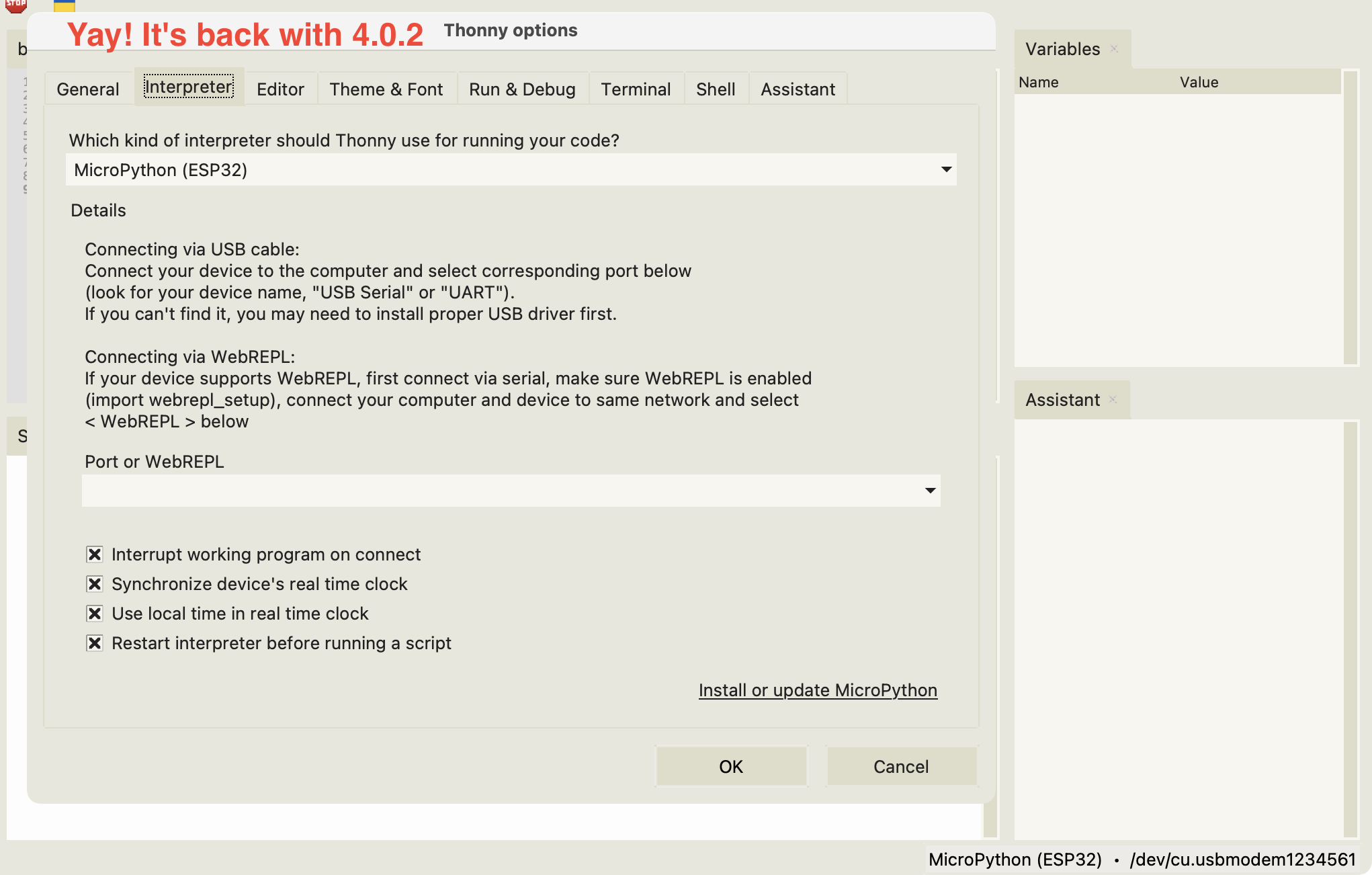Click the Terminal tab
Image resolution: width=1372 pixels, height=875 pixels.
pyautogui.click(x=636, y=89)
